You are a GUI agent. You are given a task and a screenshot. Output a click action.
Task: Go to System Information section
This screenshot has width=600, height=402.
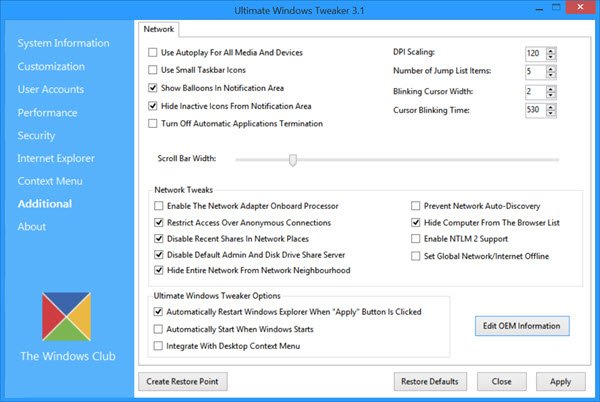64,43
